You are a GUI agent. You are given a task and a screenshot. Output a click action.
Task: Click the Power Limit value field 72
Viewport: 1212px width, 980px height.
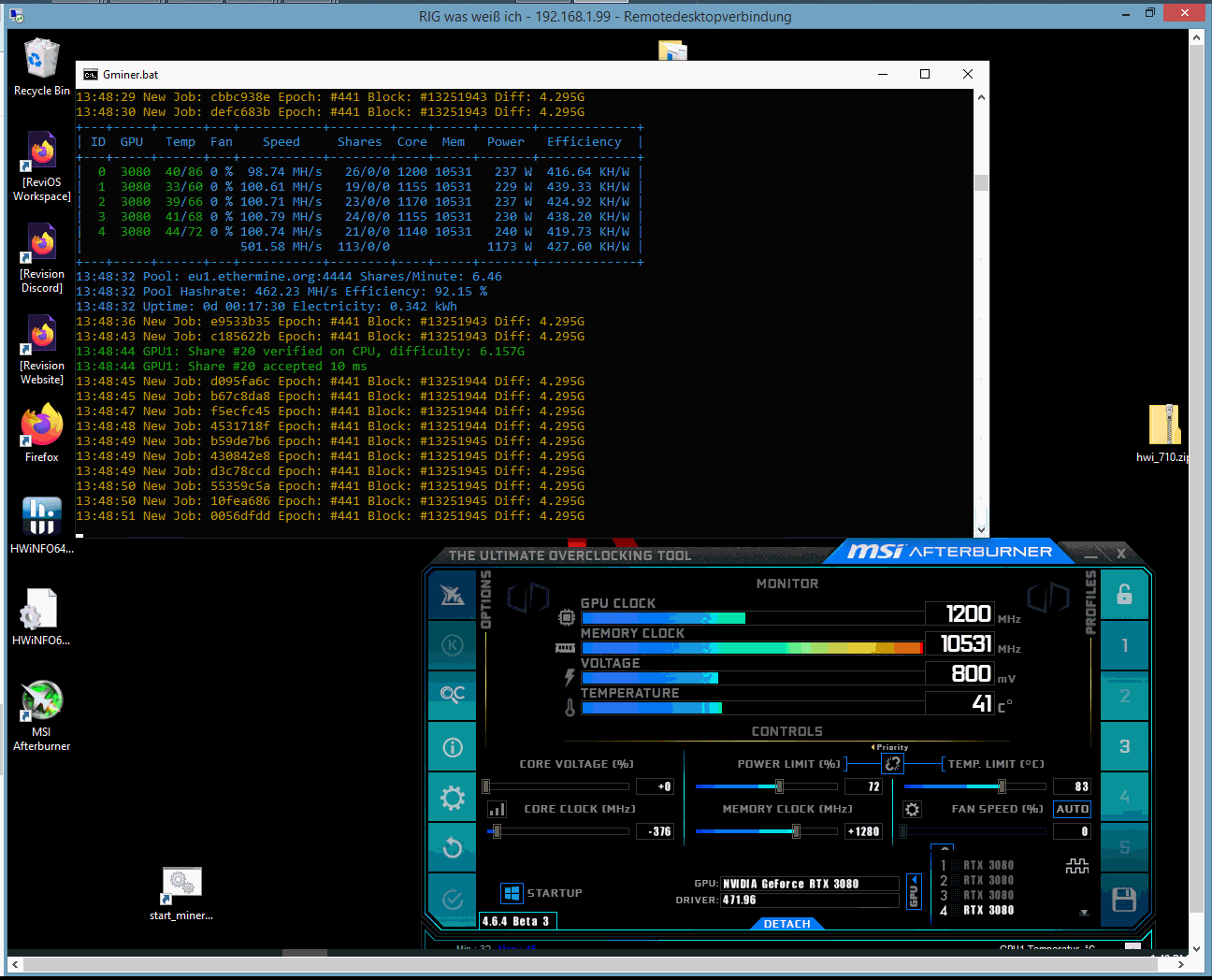[863, 786]
